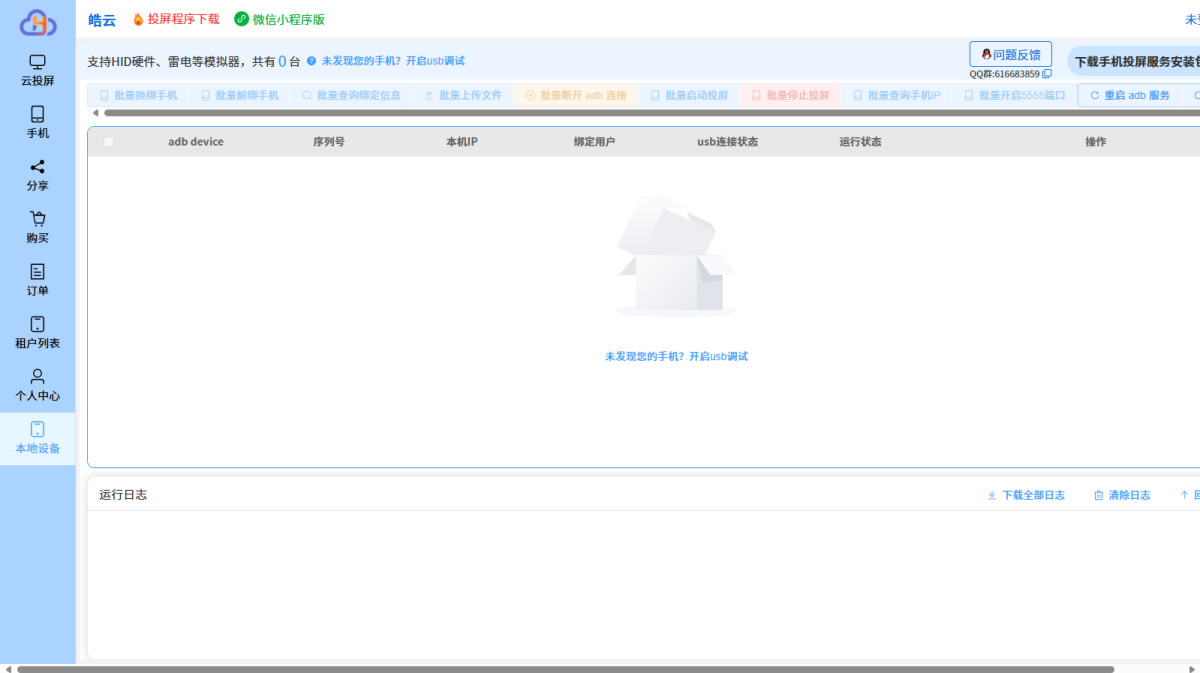Click the toolbar scrollbar left arrow
The image size is (1200, 673).
pos(95,113)
